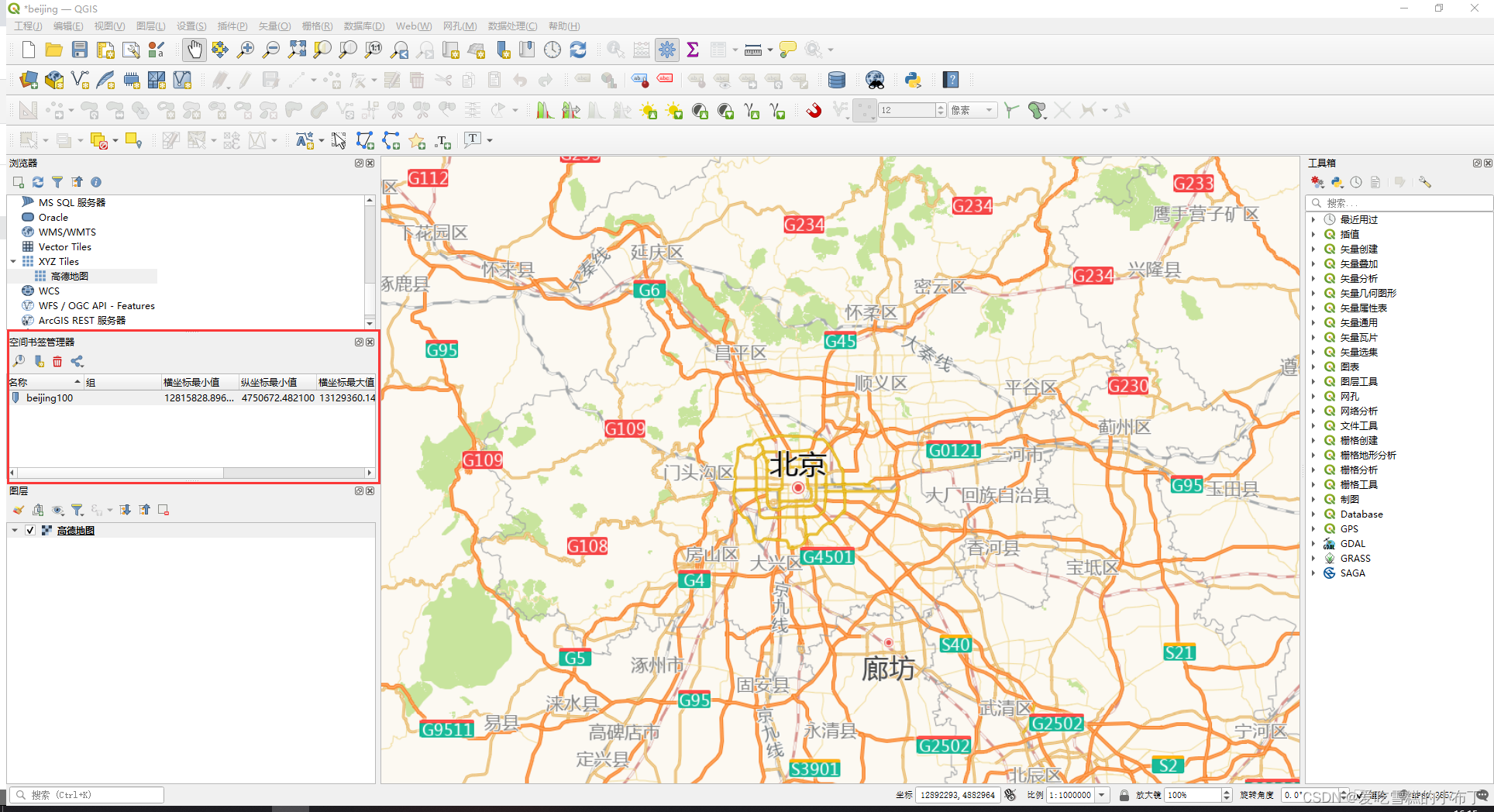Viewport: 1494px width, 812px height.
Task: Open an existing project folder icon
Action: click(53, 50)
